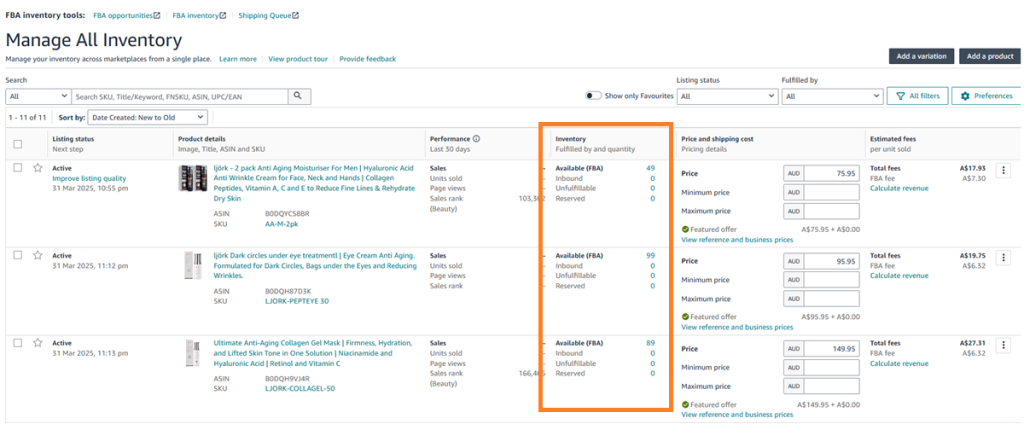
Task: Open the FBA opportunities link
Action: coord(122,15)
